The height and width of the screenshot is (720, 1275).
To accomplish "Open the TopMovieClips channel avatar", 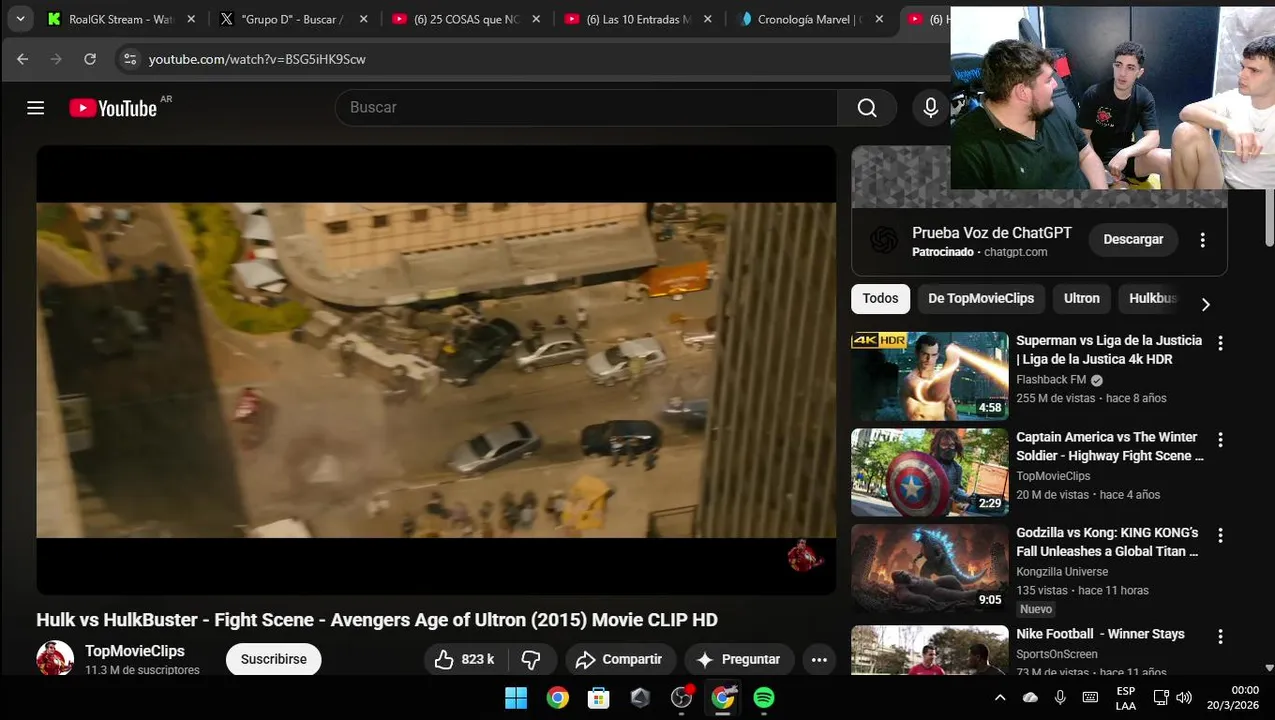I will (55, 658).
